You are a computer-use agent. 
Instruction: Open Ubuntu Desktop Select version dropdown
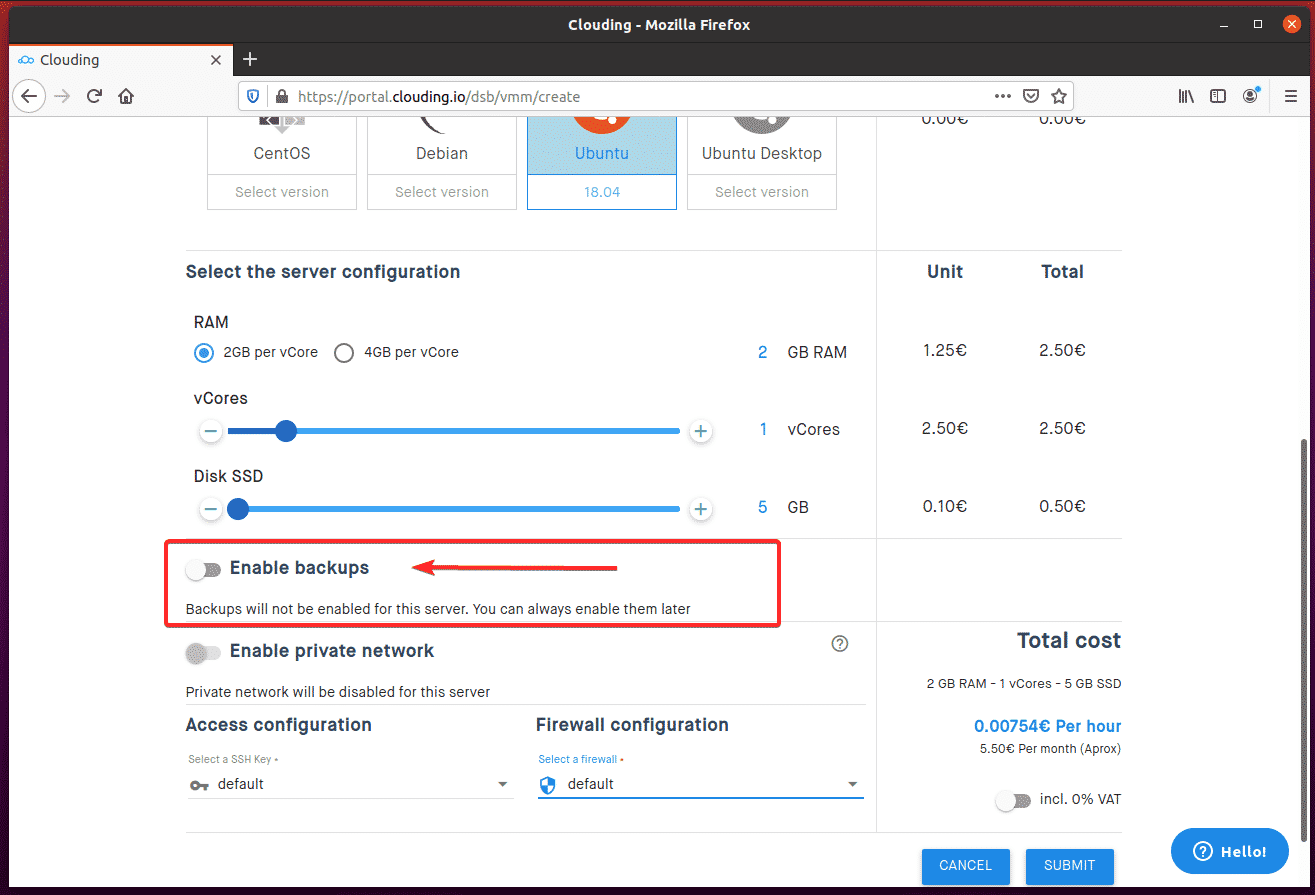762,192
